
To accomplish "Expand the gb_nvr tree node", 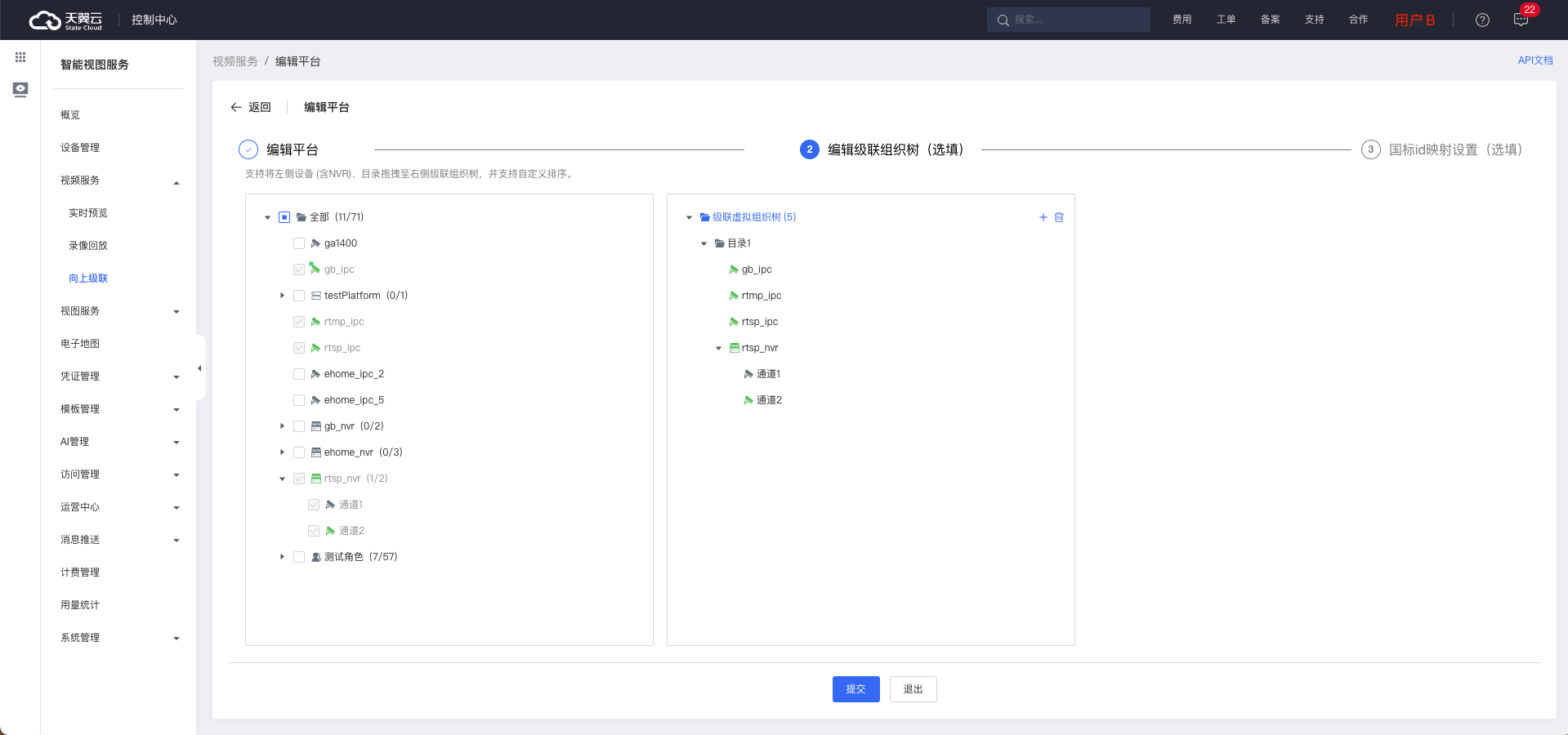I will (283, 426).
